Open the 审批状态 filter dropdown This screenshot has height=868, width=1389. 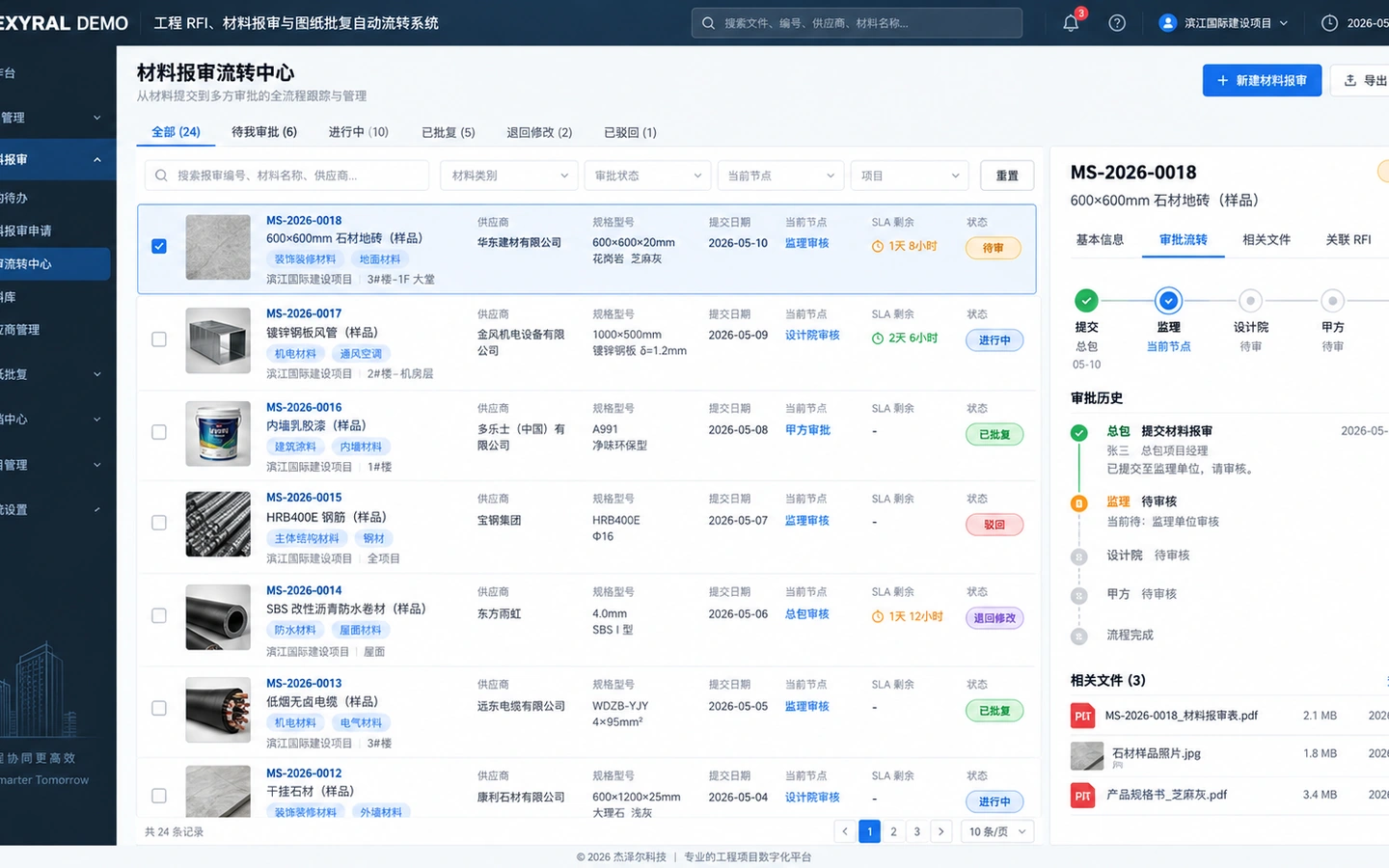coord(647,176)
